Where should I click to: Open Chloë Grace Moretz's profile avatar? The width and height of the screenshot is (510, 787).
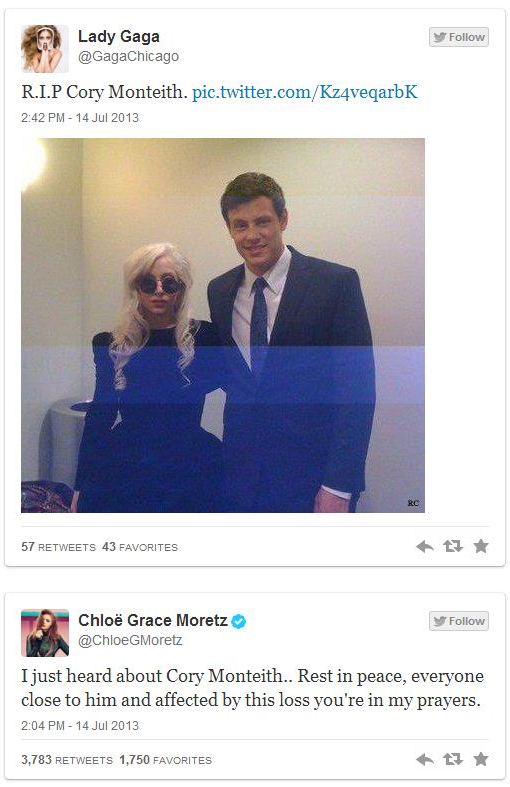pyautogui.click(x=45, y=633)
